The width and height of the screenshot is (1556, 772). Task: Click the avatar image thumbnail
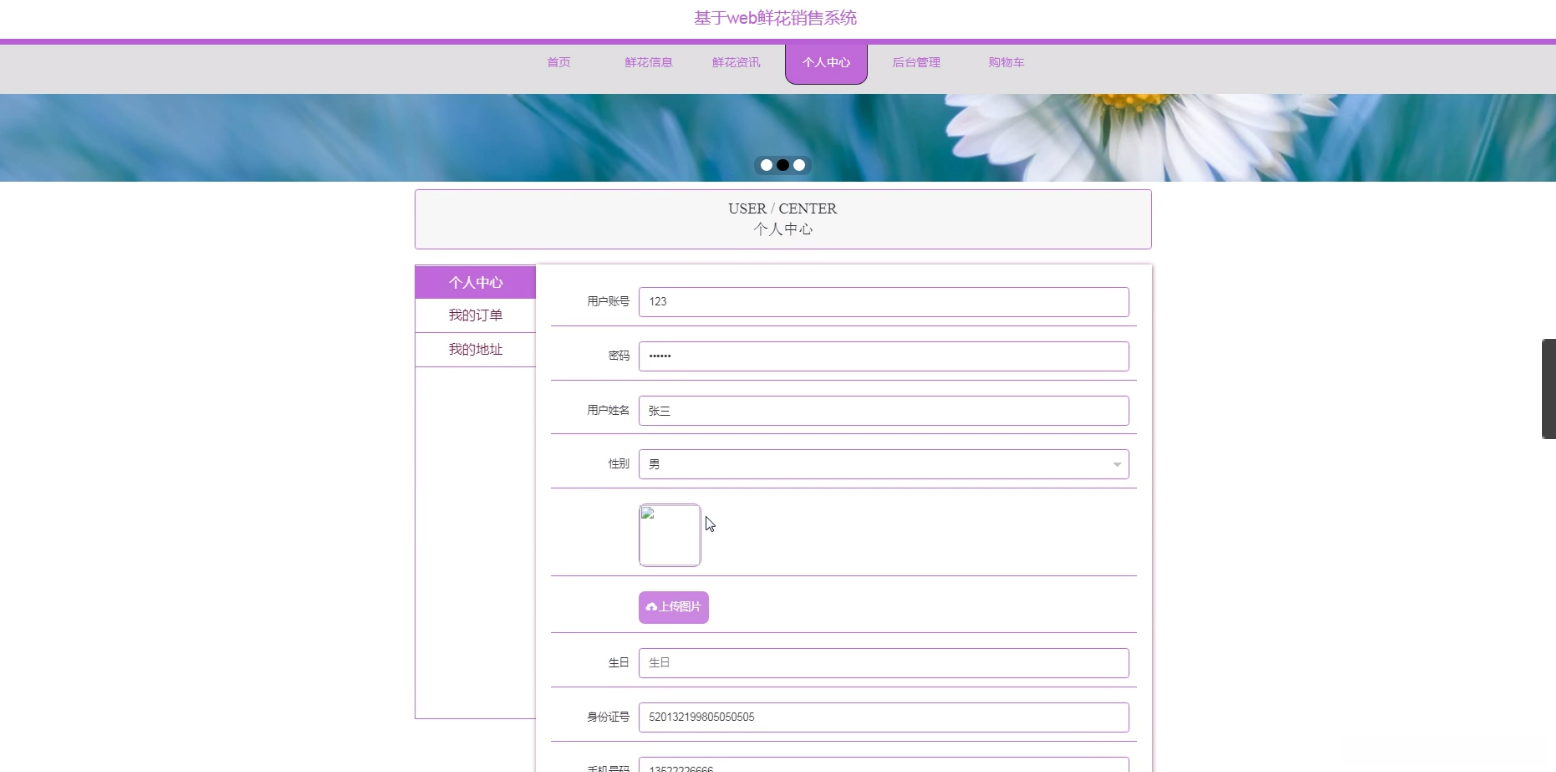click(x=670, y=535)
